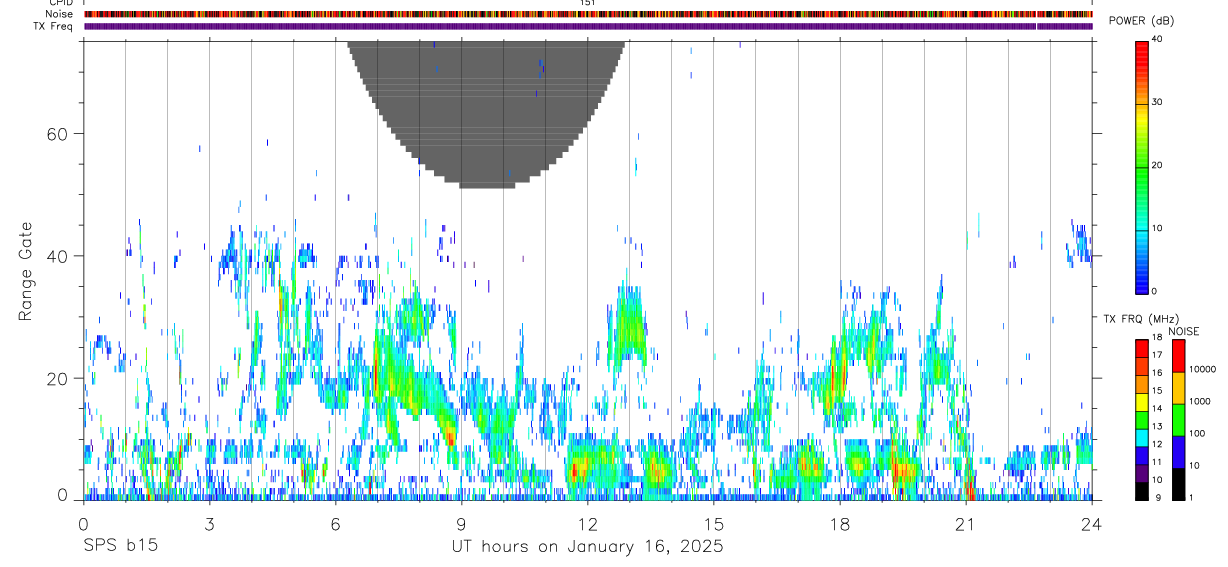This screenshot has width=1228, height=567.
Task: Click the 11 label in the TX FRQ legend
Action: [1158, 462]
